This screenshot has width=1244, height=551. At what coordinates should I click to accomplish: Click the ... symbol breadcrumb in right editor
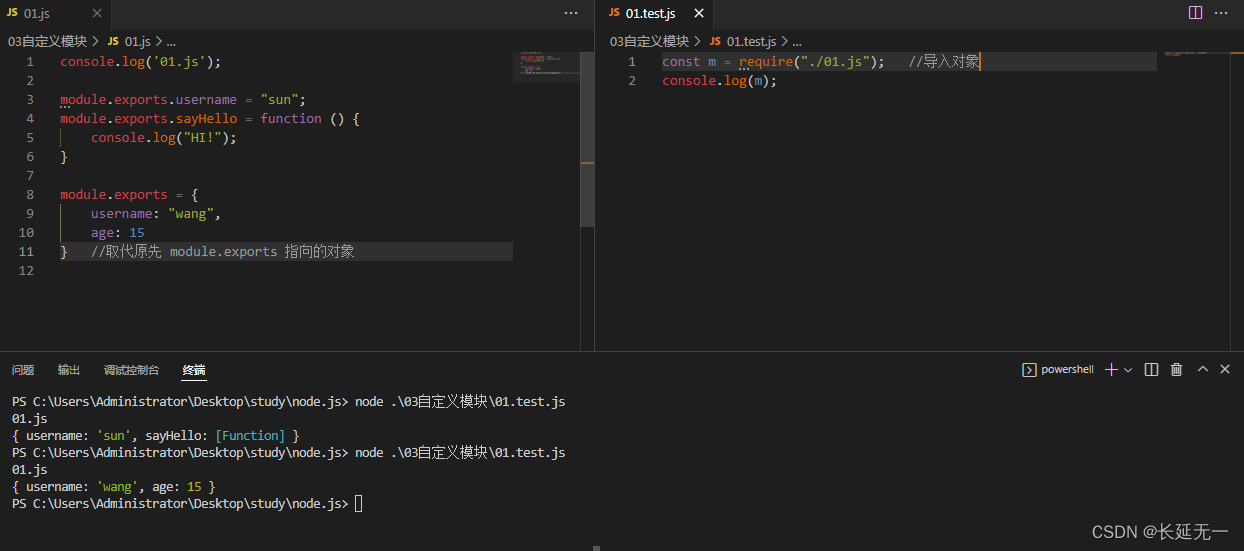(x=797, y=41)
